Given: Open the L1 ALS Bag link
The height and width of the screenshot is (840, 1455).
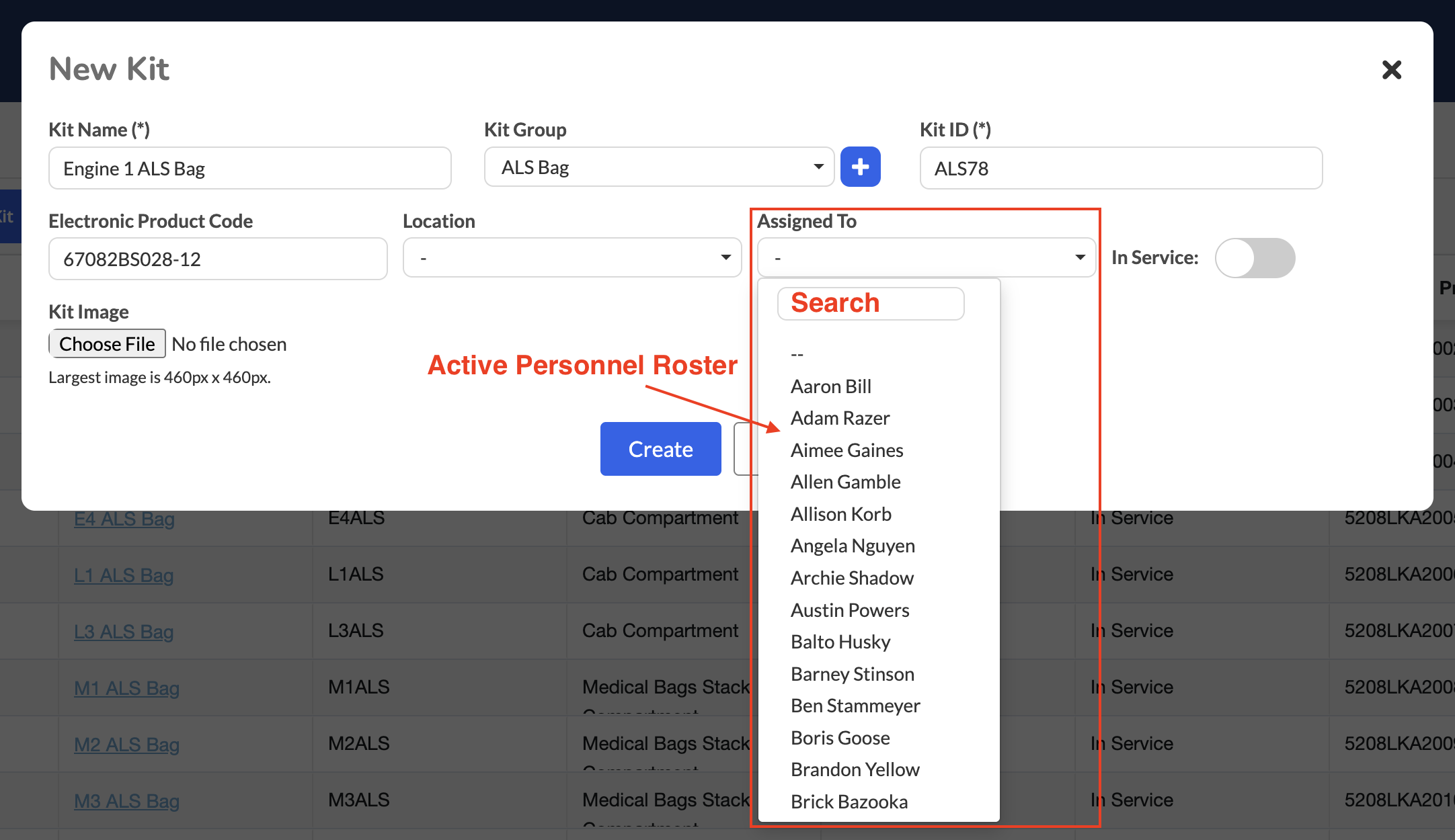Looking at the screenshot, I should [x=124, y=575].
